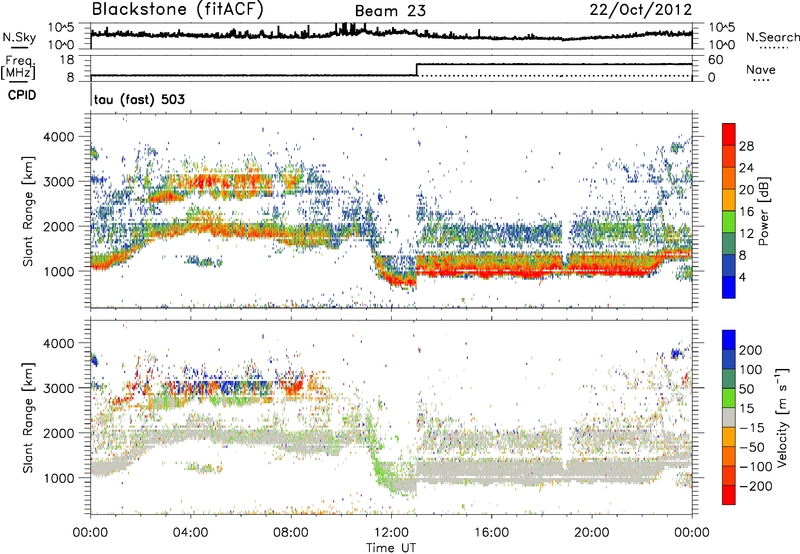Screen dimensions: 800x554
Task: Click 'Slant Range [km]' label of velocity panel
Action: pyautogui.click(x=28, y=418)
